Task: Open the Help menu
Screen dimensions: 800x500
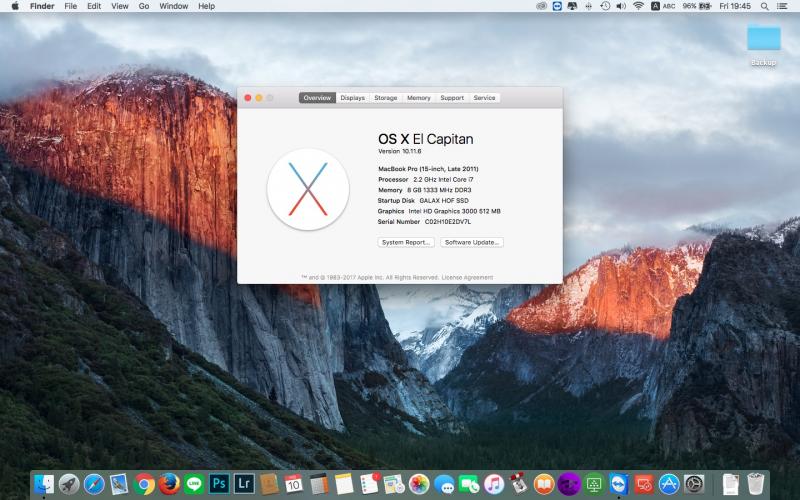Action: pyautogui.click(x=206, y=6)
